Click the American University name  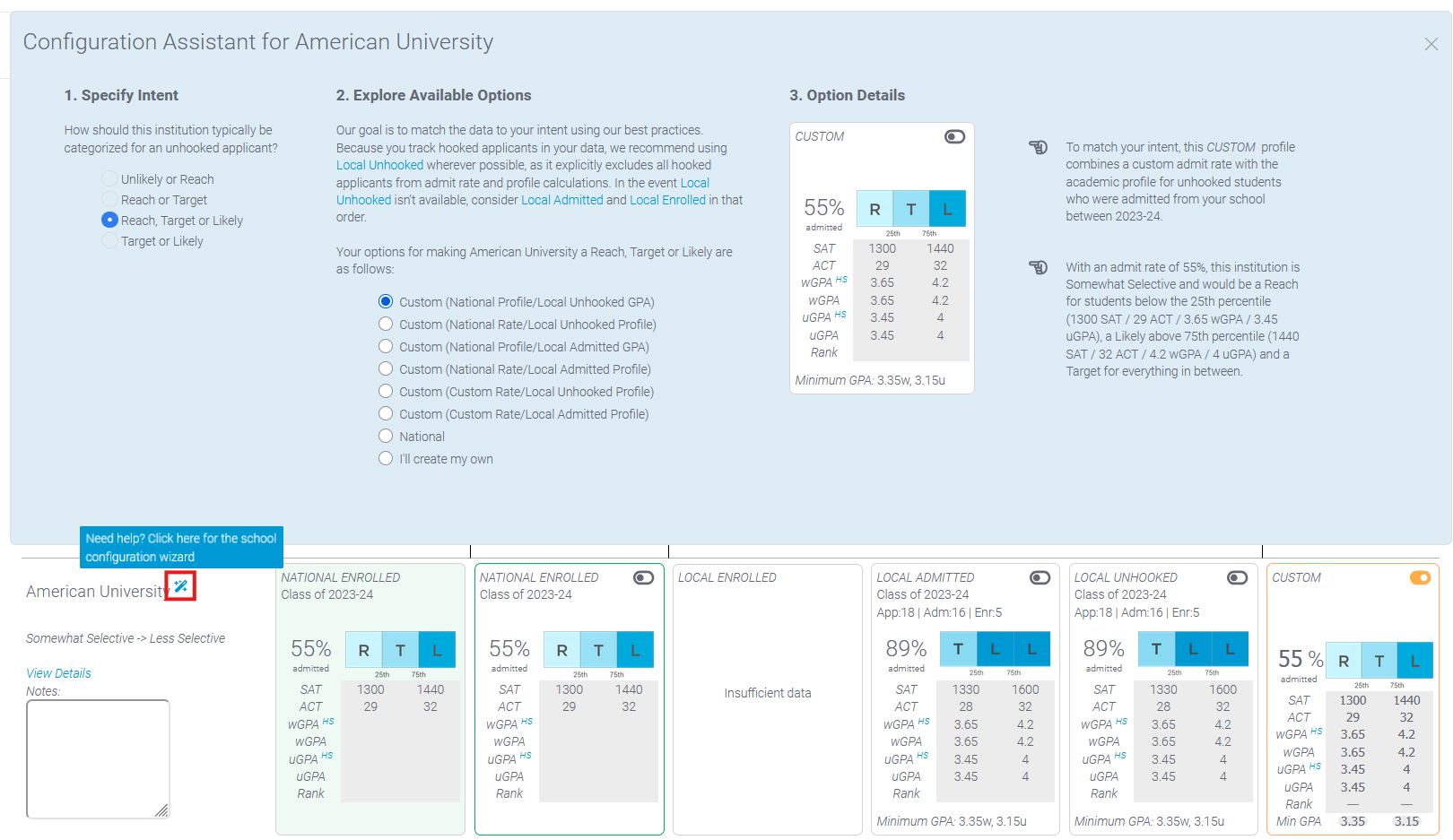[98, 592]
